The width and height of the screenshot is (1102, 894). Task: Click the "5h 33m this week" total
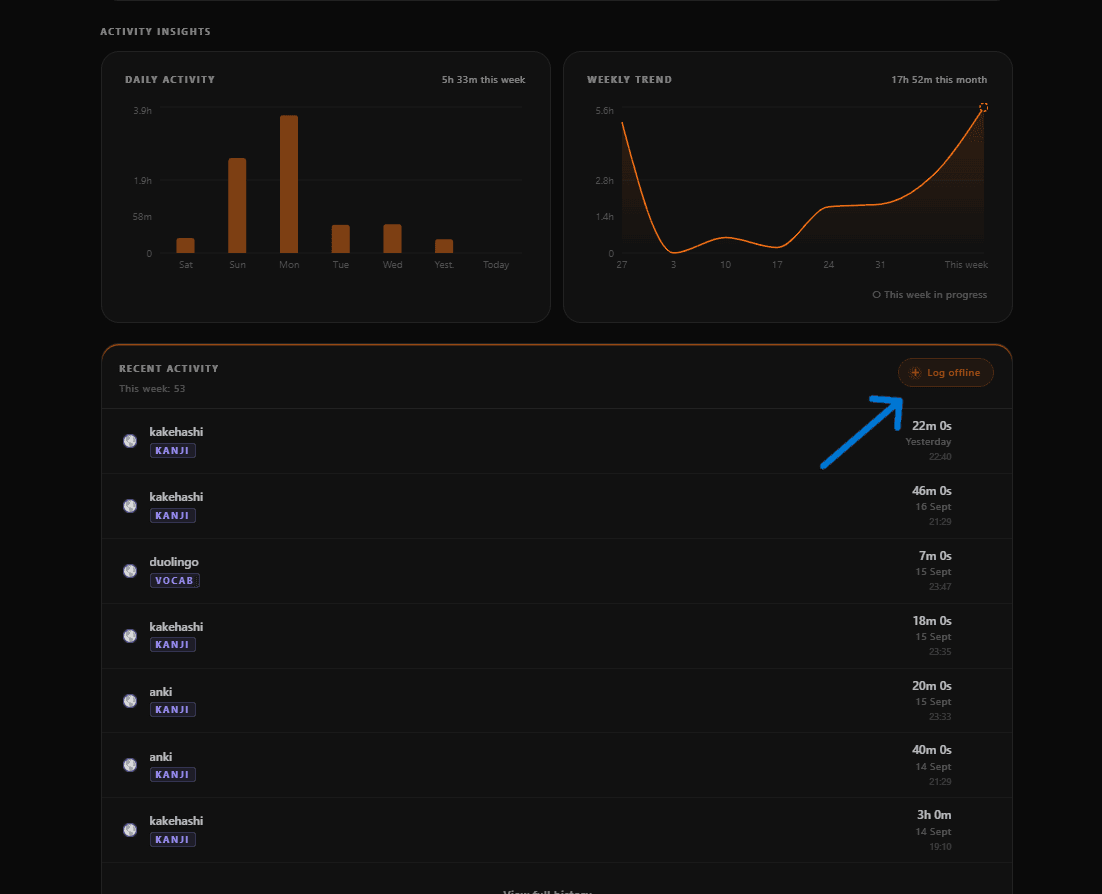click(484, 79)
